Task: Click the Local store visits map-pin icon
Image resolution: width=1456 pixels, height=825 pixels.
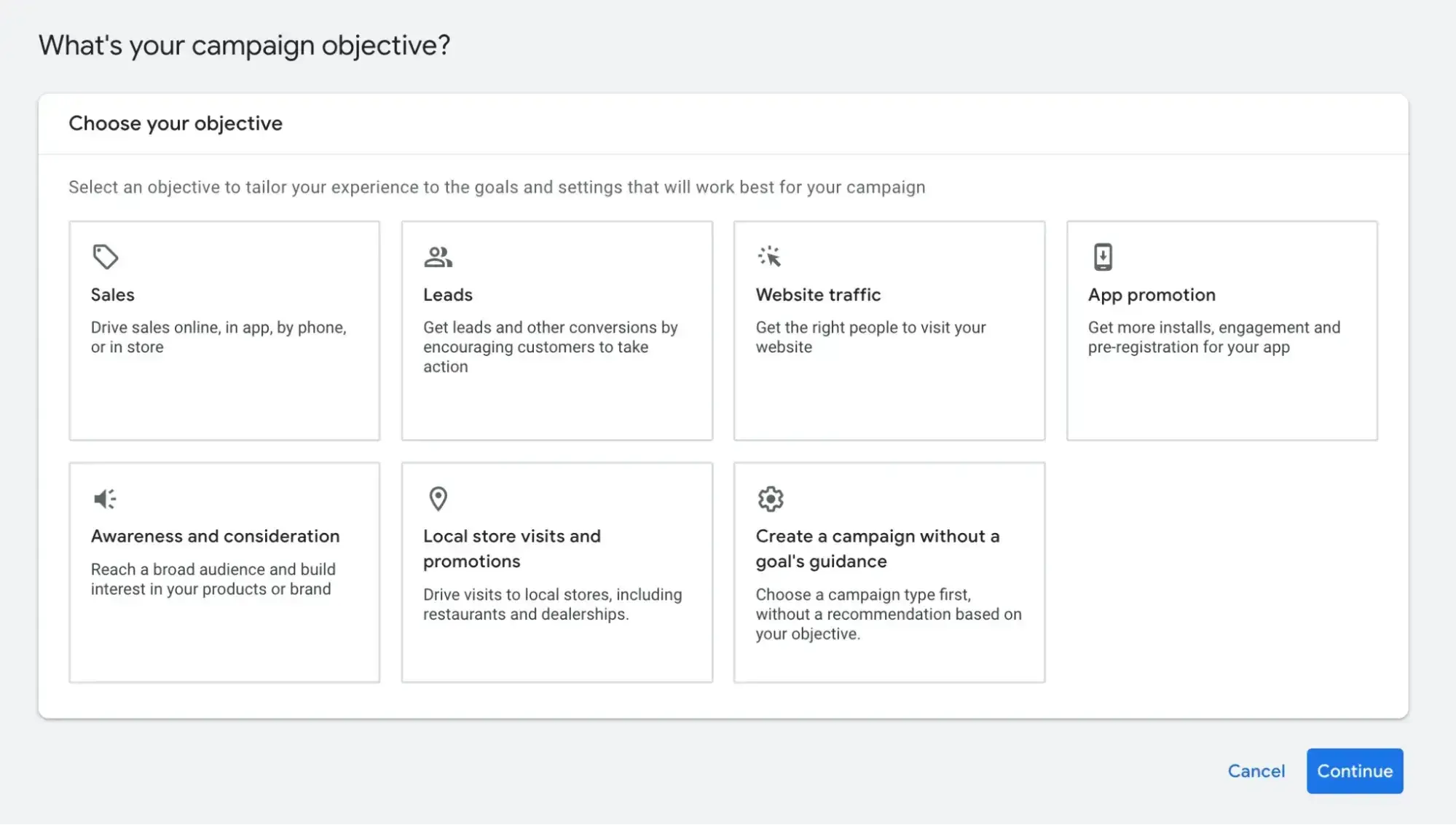Action: (x=438, y=498)
